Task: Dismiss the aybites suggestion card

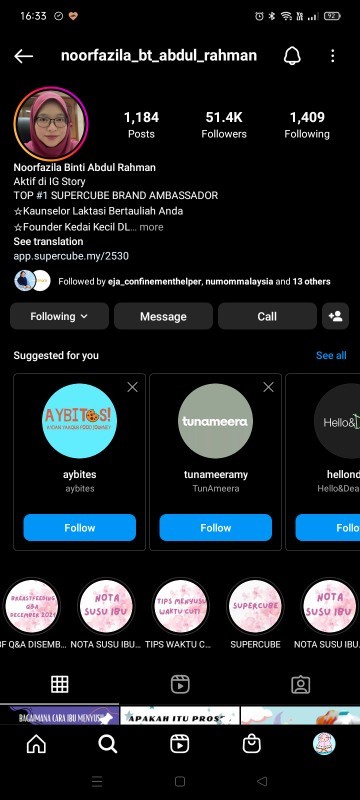Action: [x=133, y=387]
